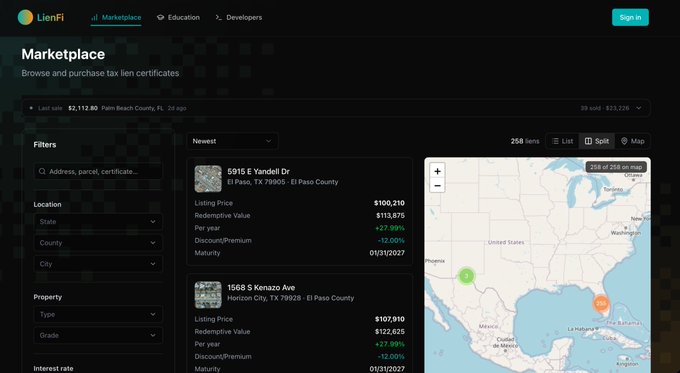The width and height of the screenshot is (680, 373).
Task: Open the Marketplace nav tab
Action: (116, 17)
